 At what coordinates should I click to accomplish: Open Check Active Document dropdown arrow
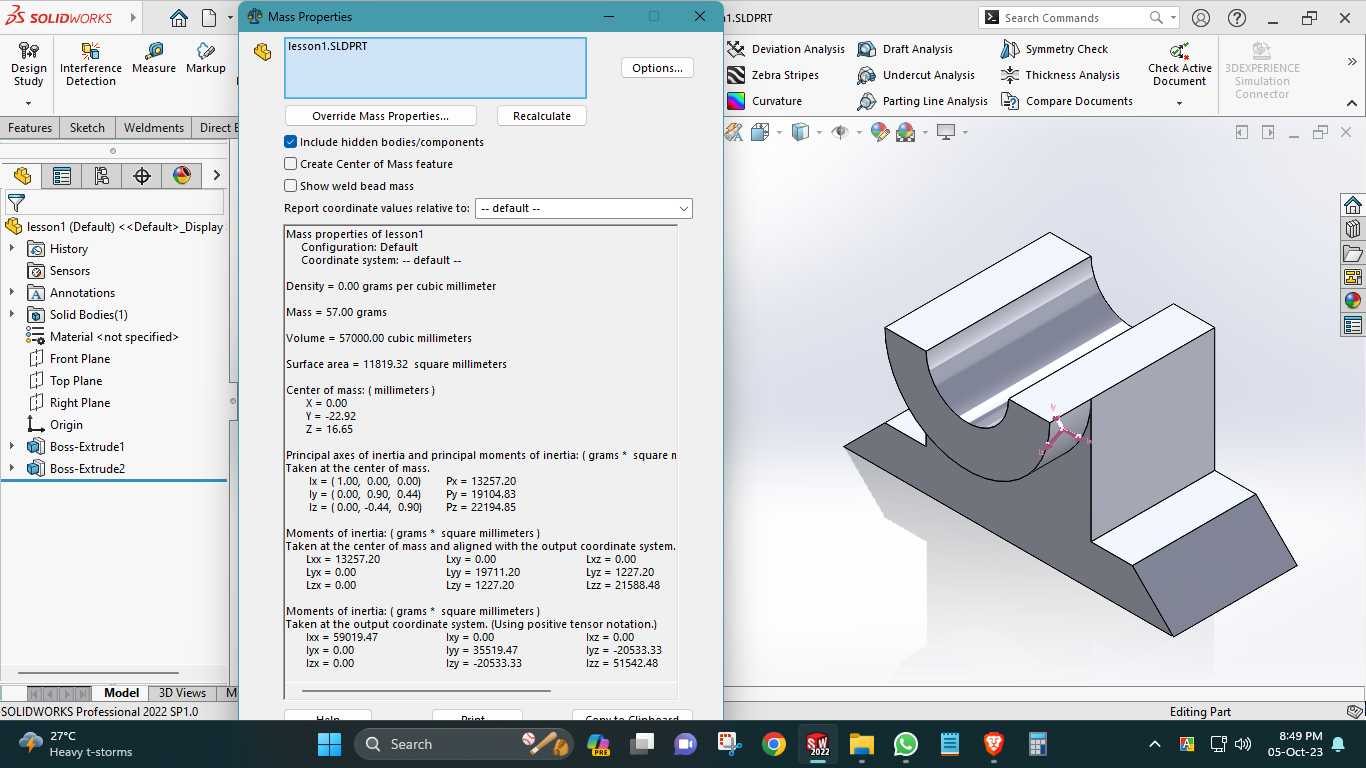1180,103
